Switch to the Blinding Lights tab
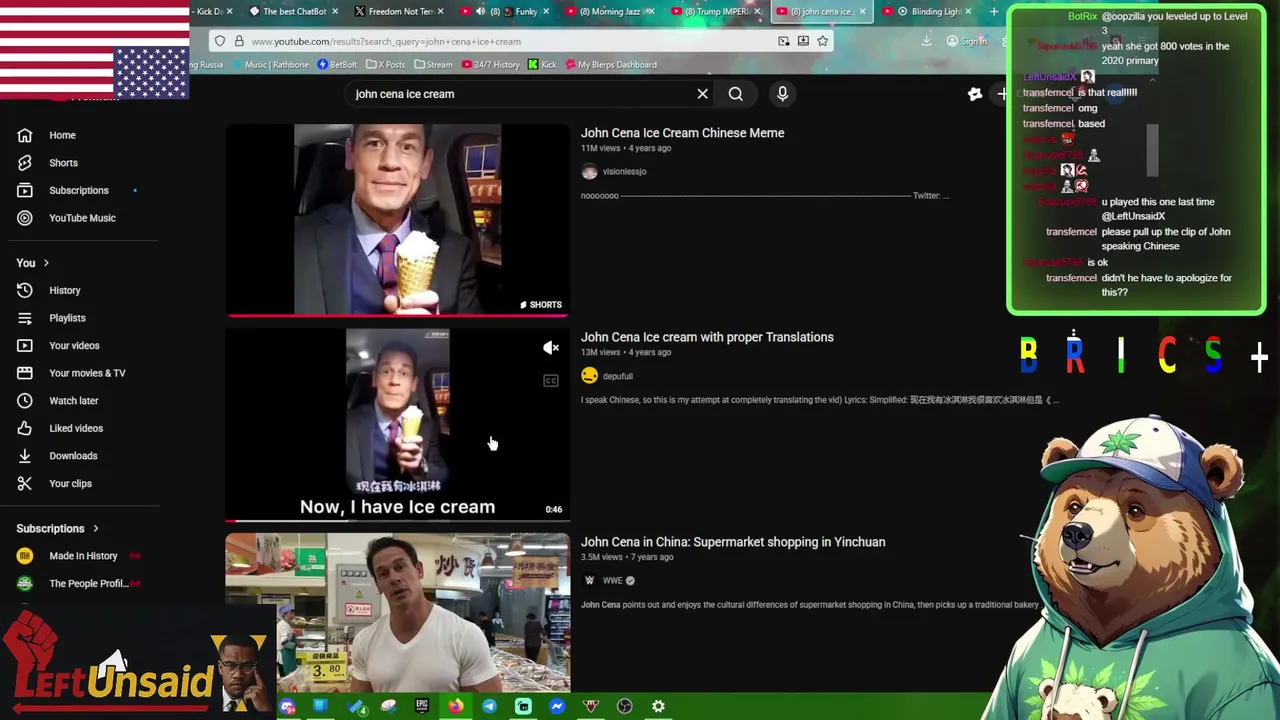Viewport: 1280px width, 720px height. click(x=927, y=11)
